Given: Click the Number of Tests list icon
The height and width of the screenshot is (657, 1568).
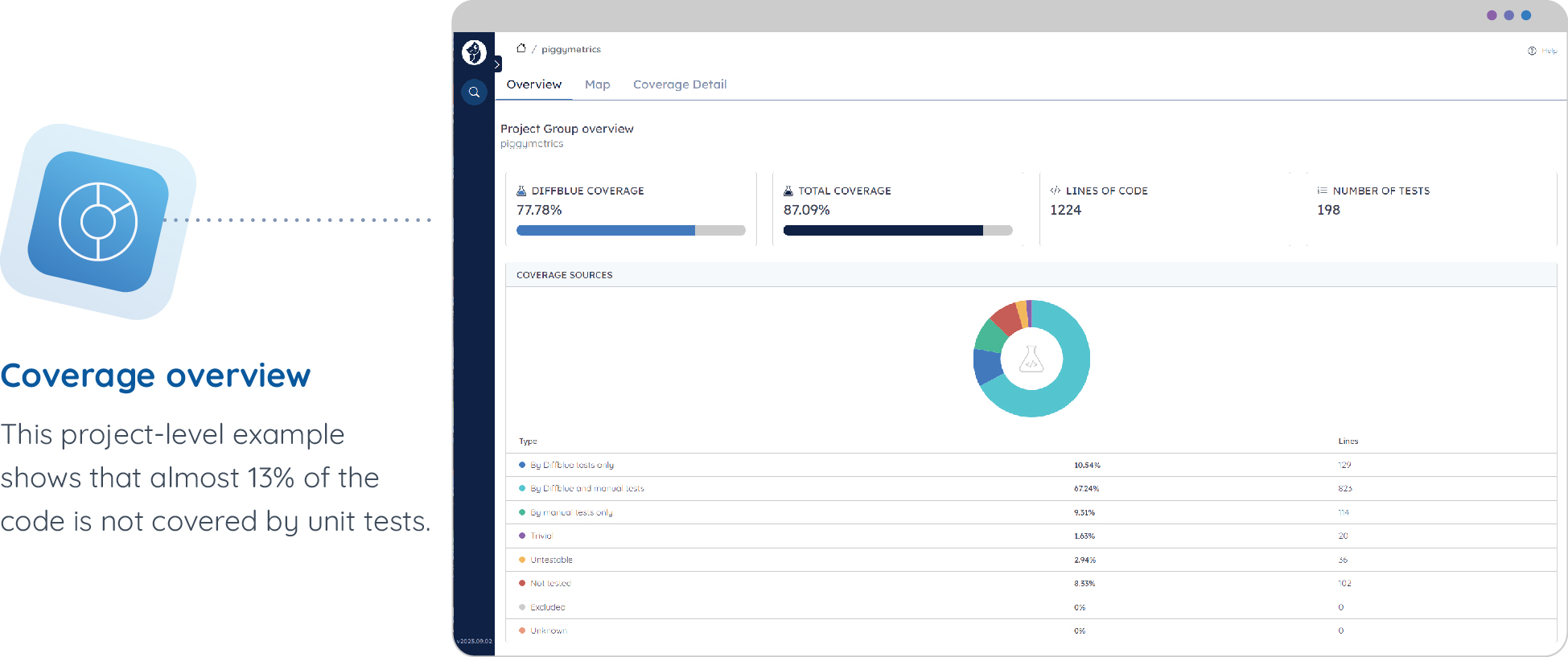Looking at the screenshot, I should coord(1322,191).
